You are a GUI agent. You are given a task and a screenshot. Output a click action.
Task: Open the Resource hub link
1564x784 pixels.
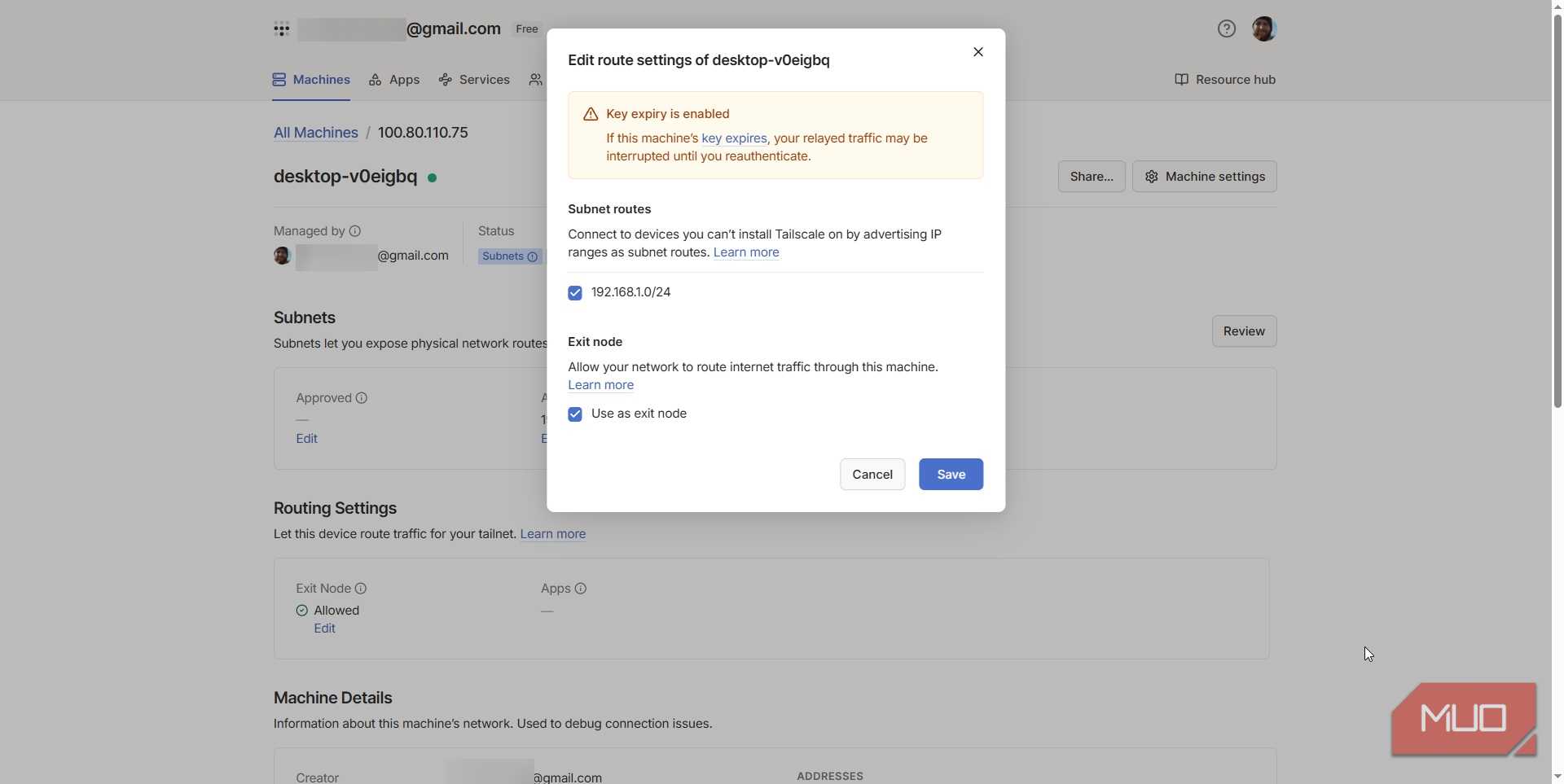coord(1225,80)
